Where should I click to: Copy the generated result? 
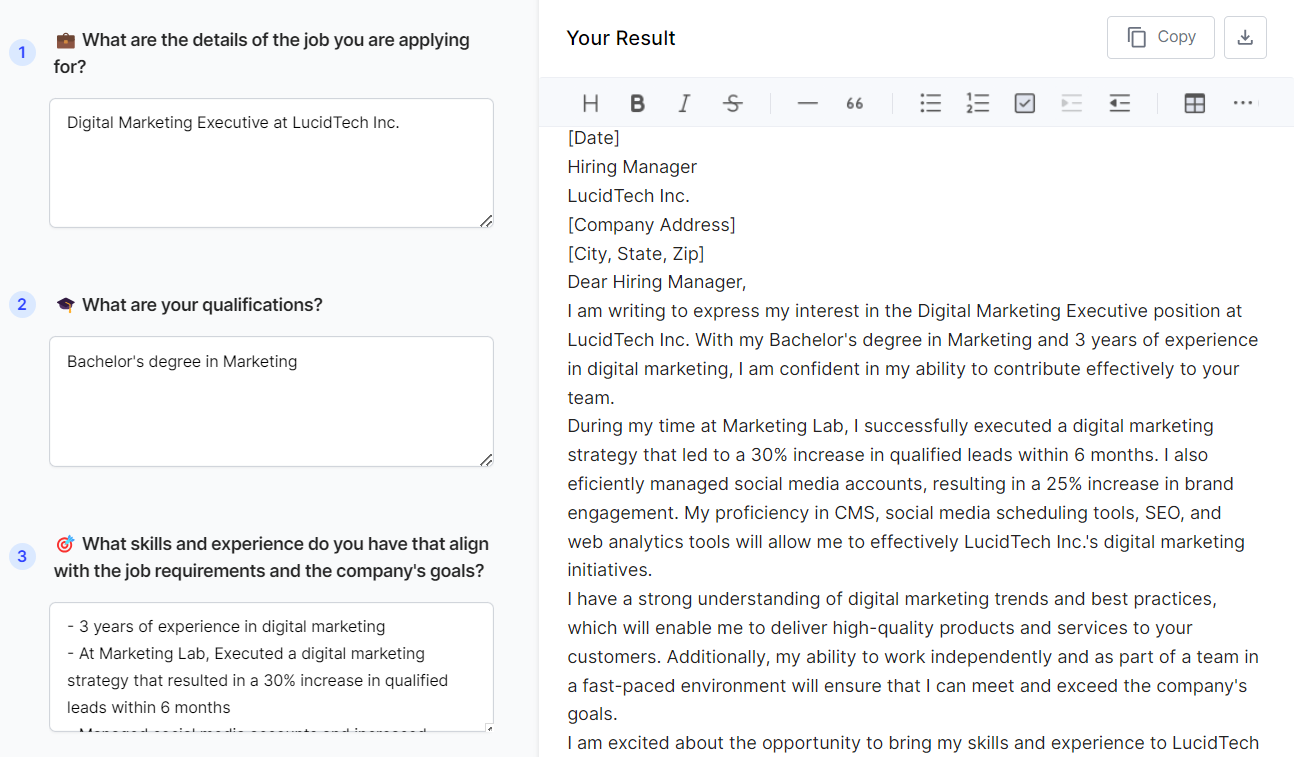1160,37
